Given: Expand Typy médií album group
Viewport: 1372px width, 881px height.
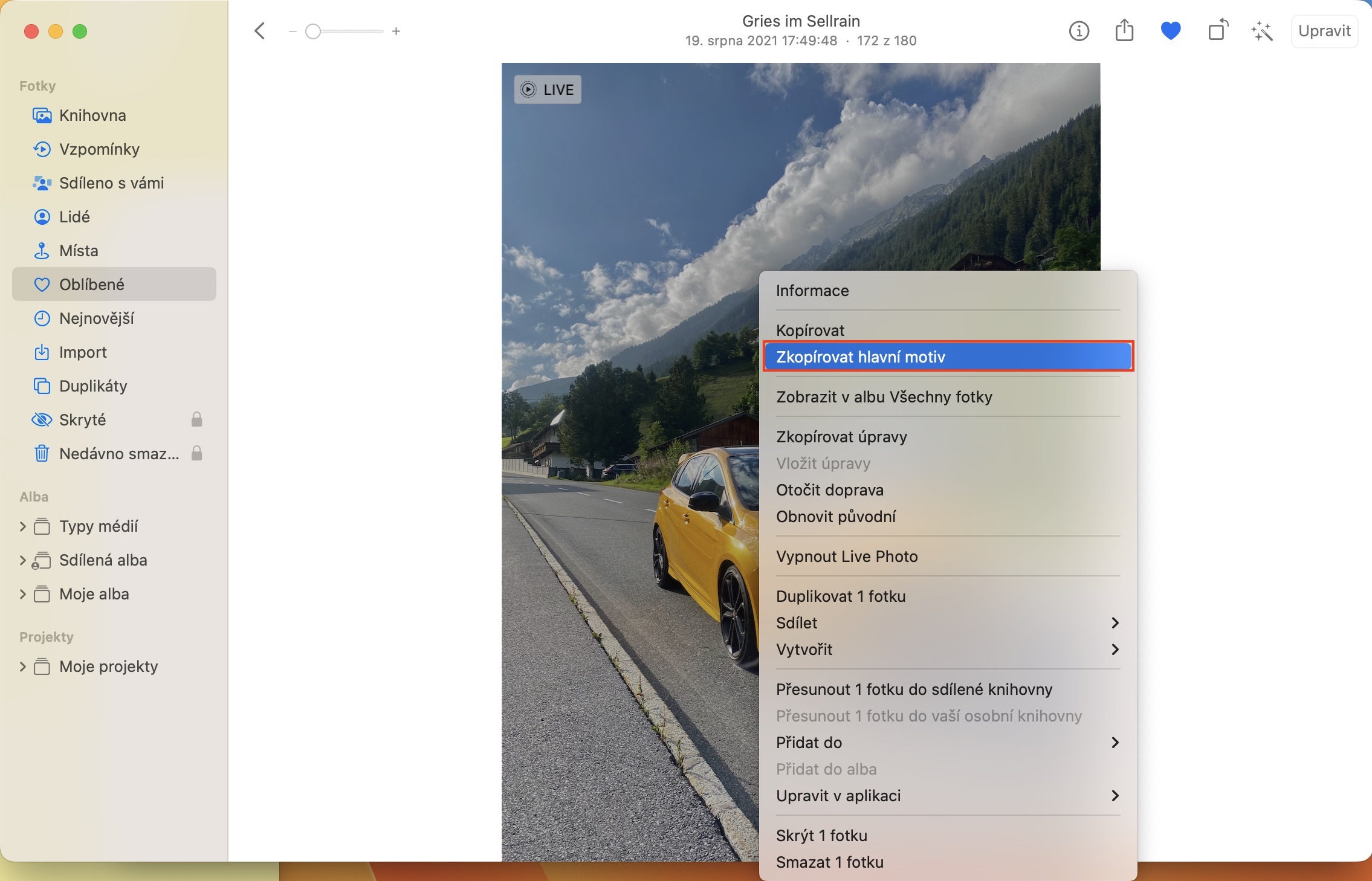Looking at the screenshot, I should 22,526.
